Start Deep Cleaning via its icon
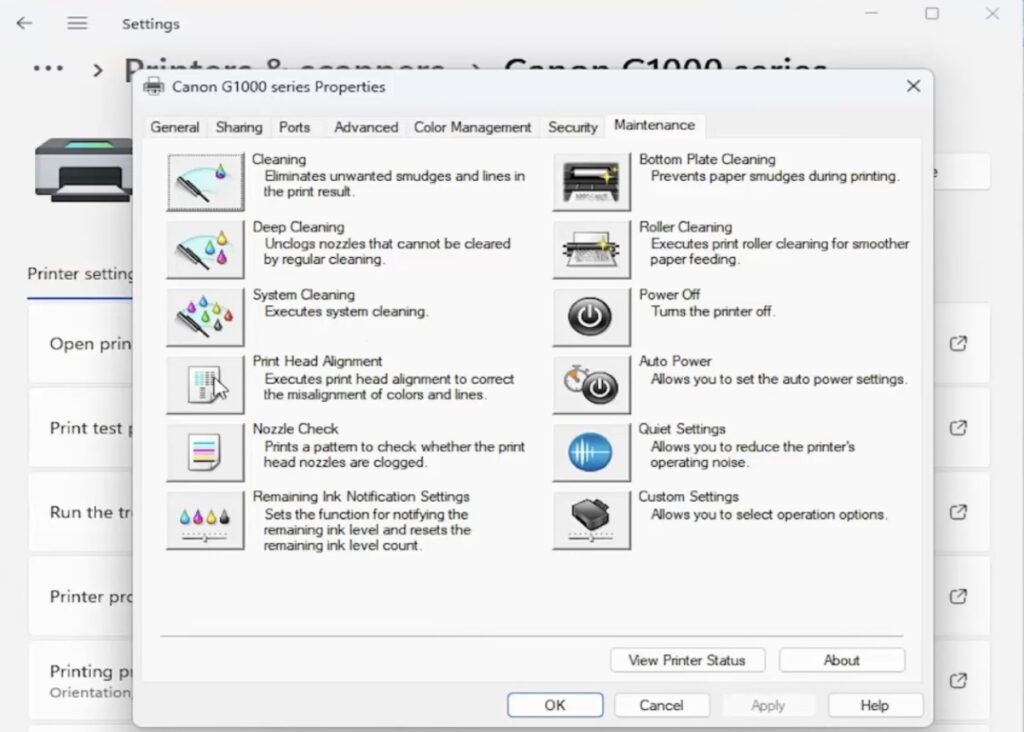 205,249
